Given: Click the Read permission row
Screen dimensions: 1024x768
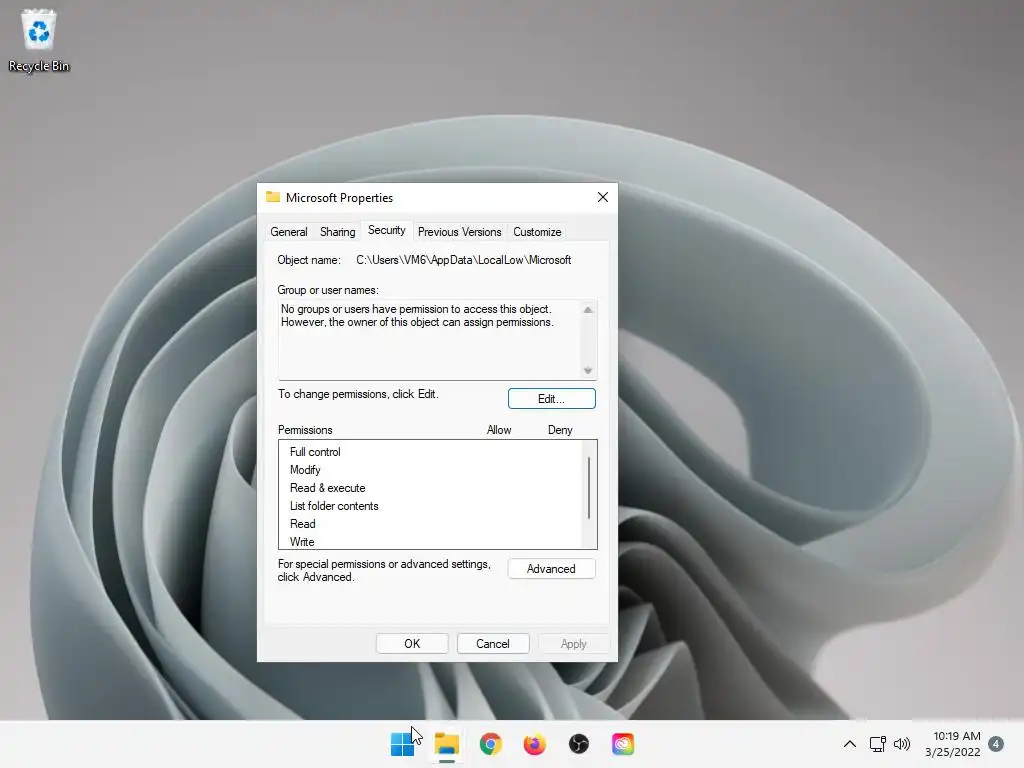Looking at the screenshot, I should (430, 524).
